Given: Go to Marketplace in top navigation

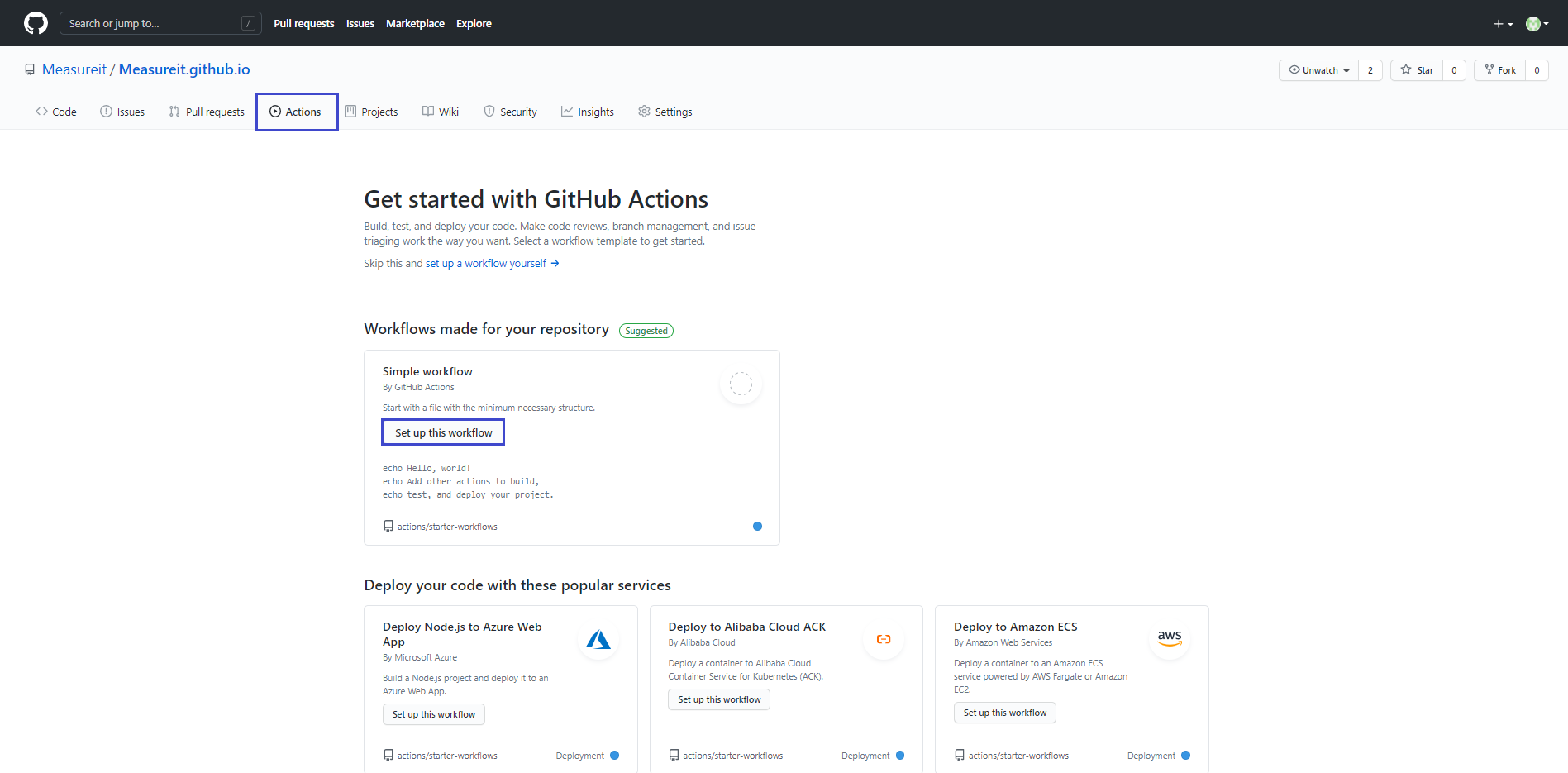Looking at the screenshot, I should [x=415, y=23].
